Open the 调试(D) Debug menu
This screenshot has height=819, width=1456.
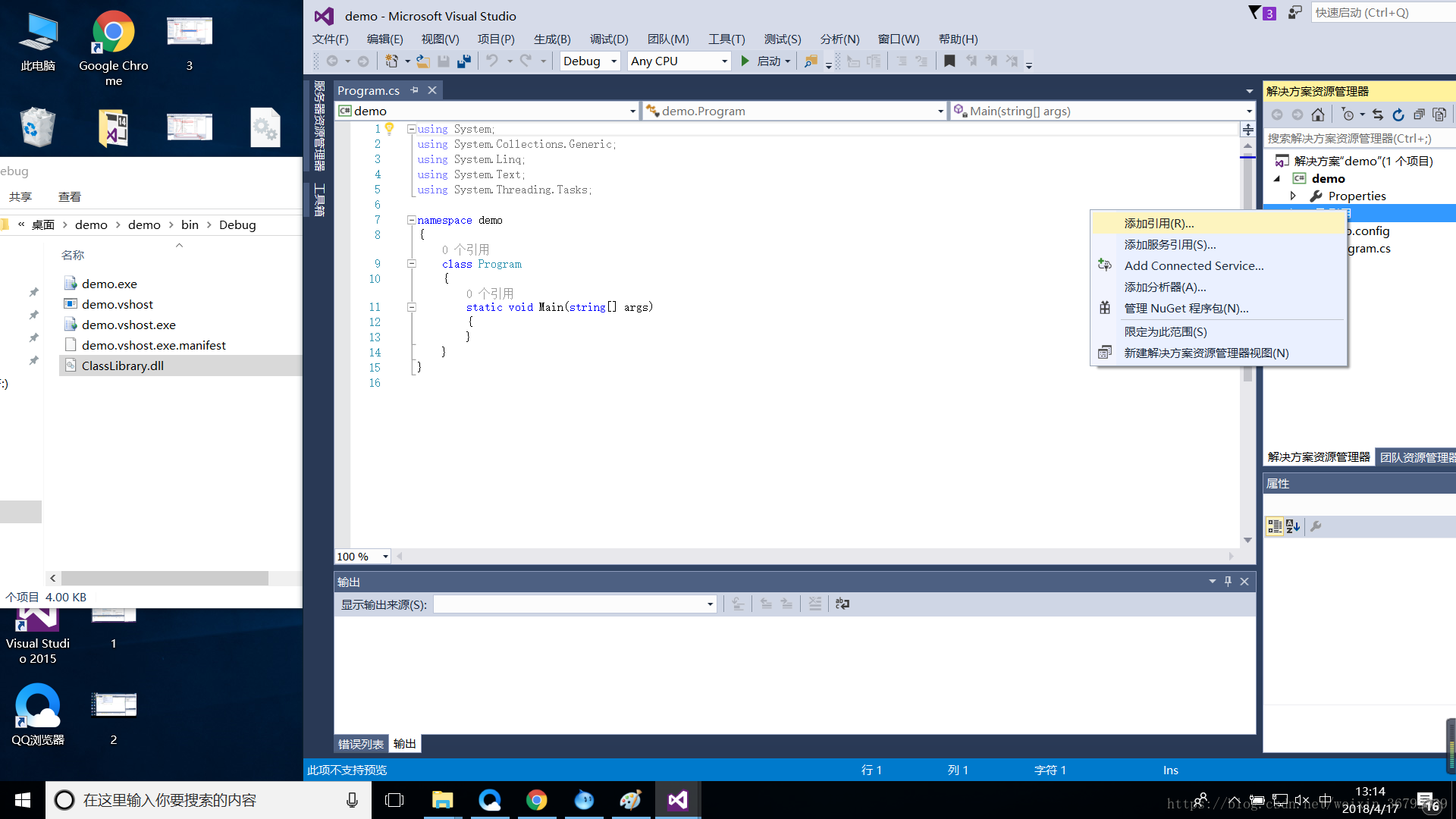pos(609,39)
